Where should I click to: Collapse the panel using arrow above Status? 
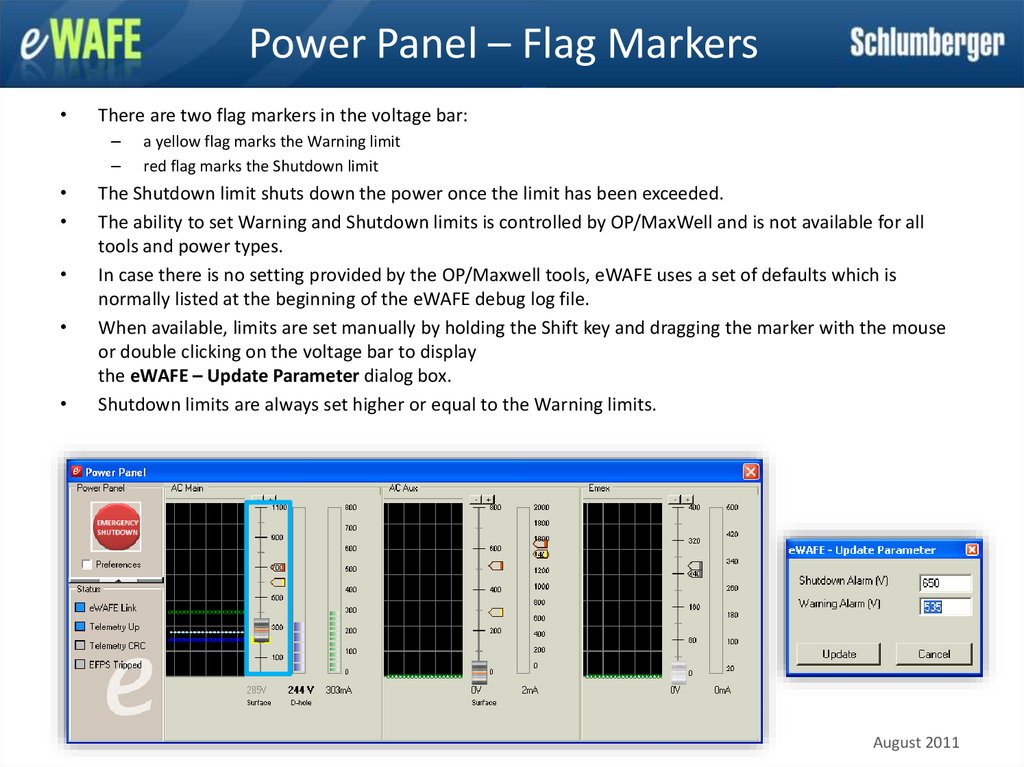coord(117,579)
